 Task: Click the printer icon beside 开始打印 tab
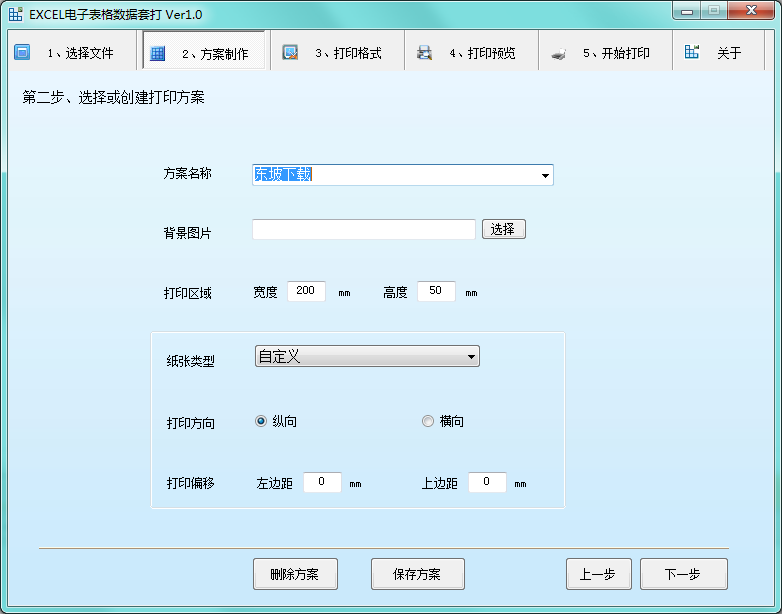(x=559, y=53)
